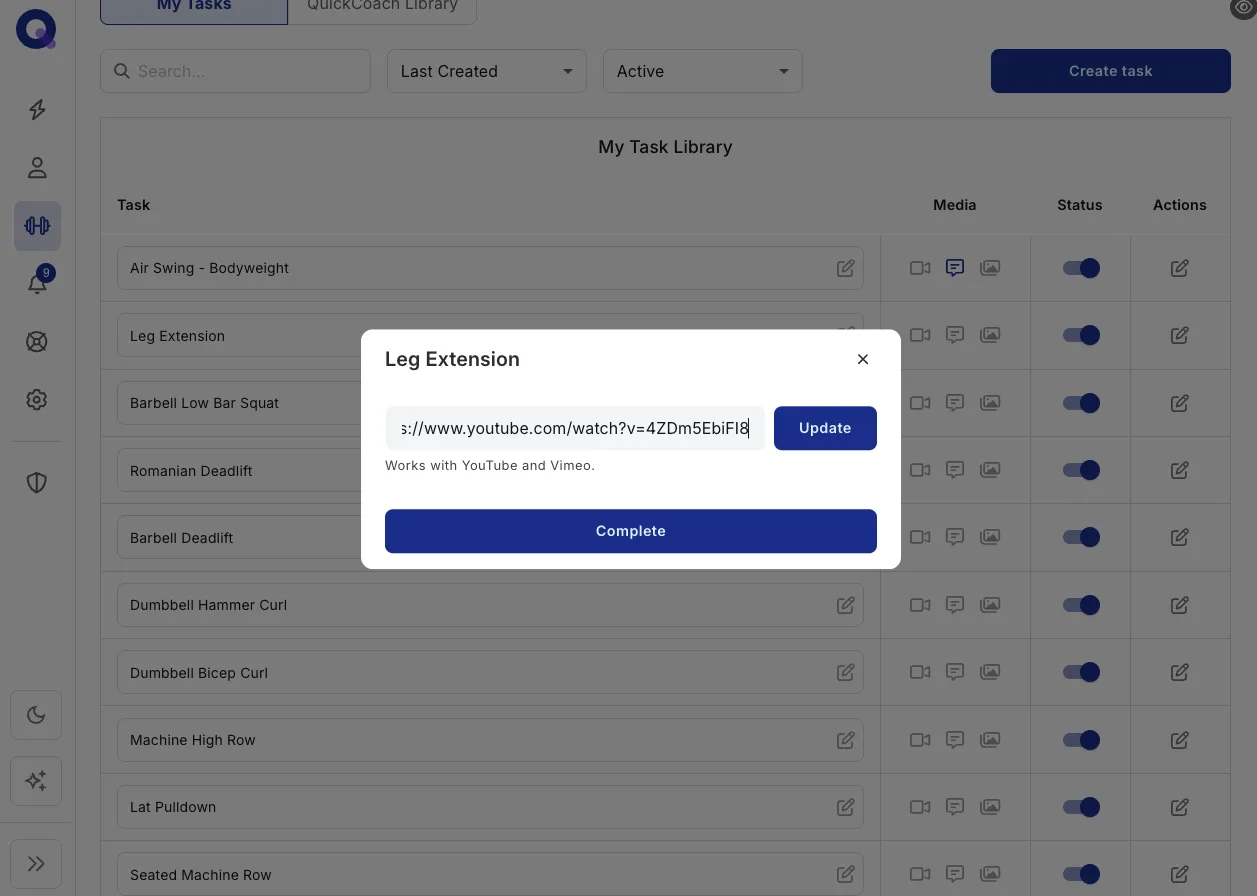Screen dimensions: 1257x896
Task: Edit action for Air Swing - Bodyweight row
Action: [1180, 268]
